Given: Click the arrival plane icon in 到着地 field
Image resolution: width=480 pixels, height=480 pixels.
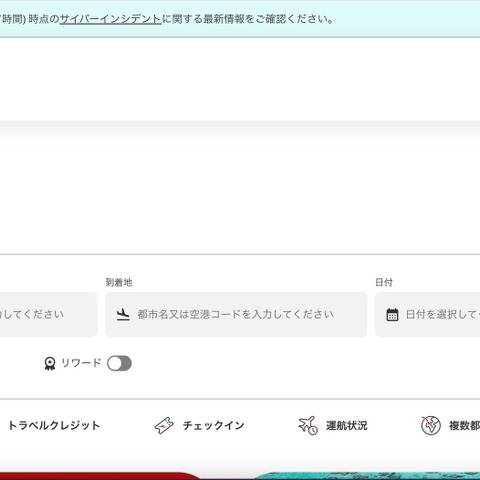Looking at the screenshot, I should tap(123, 314).
